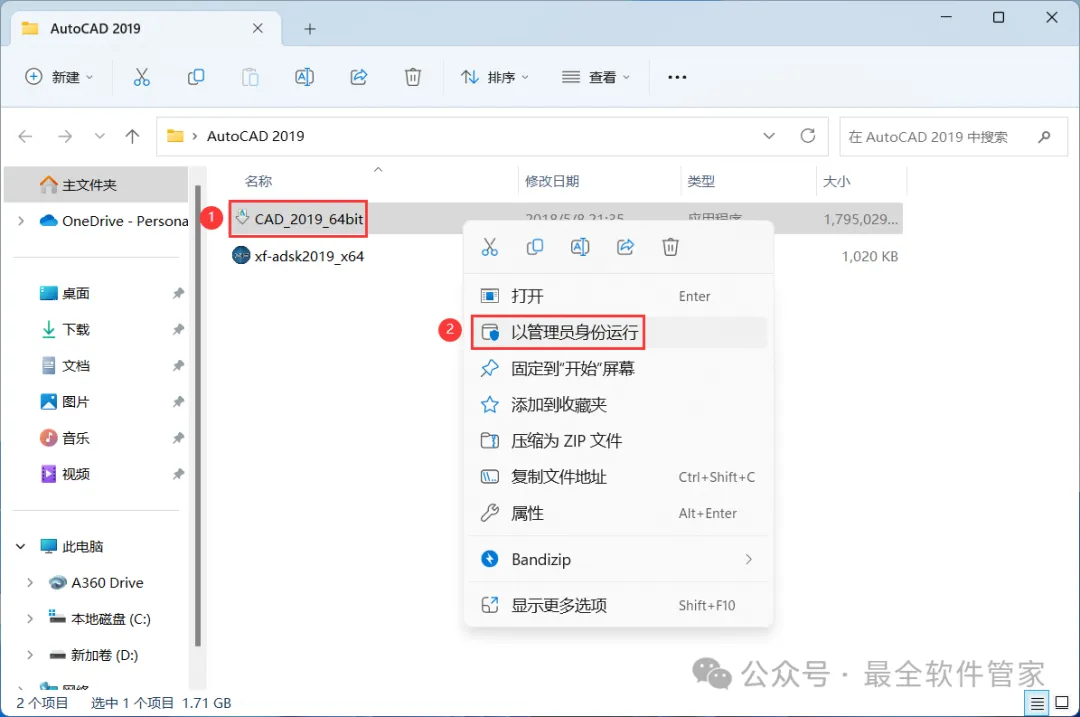Click the pin icon beside 音乐

click(178, 438)
